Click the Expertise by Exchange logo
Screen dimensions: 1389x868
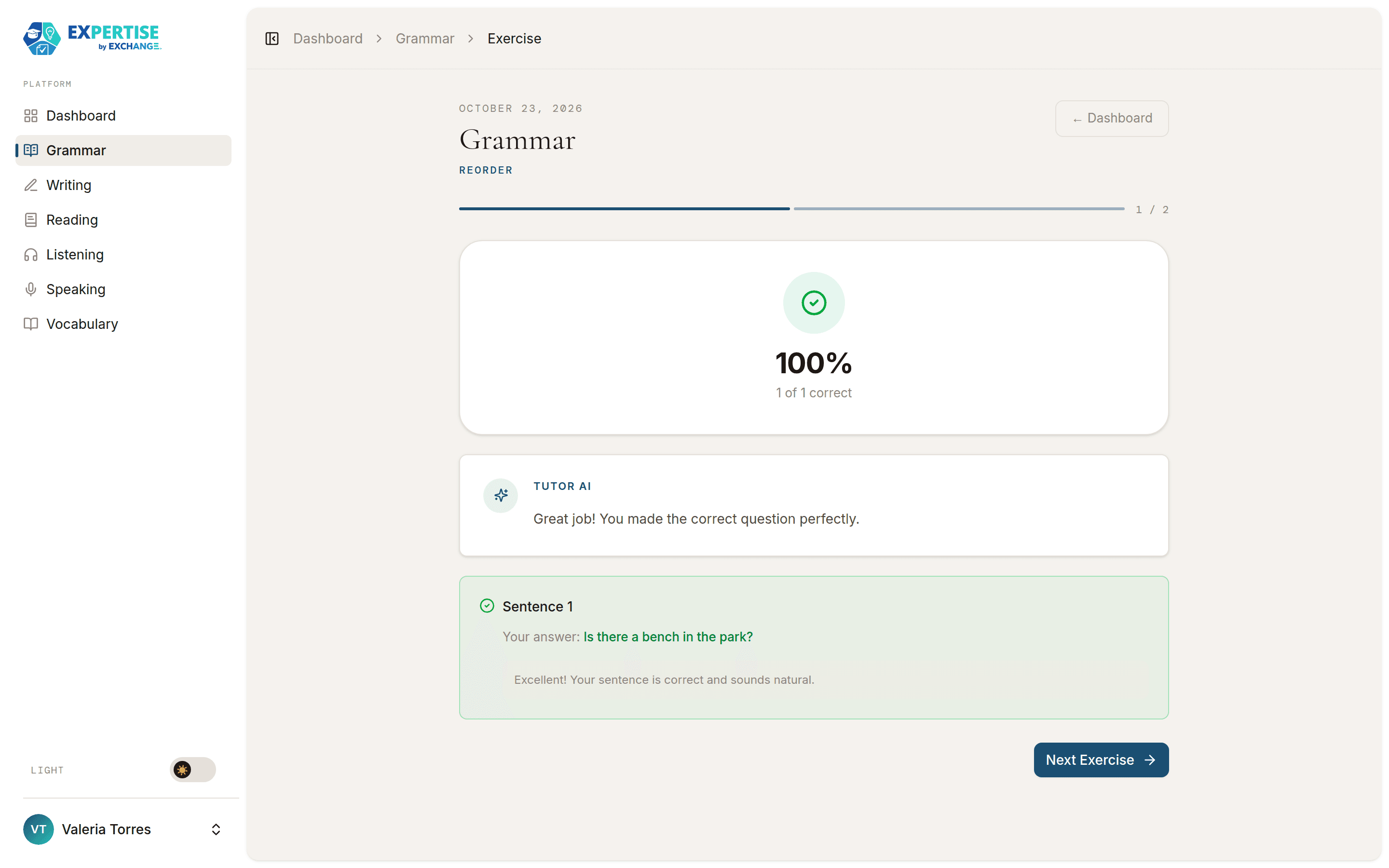[x=93, y=39]
